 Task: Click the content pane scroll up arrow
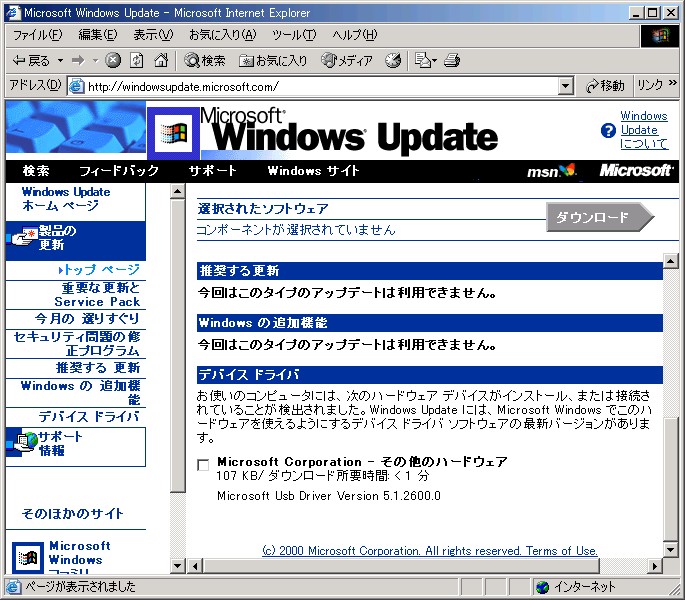click(671, 261)
